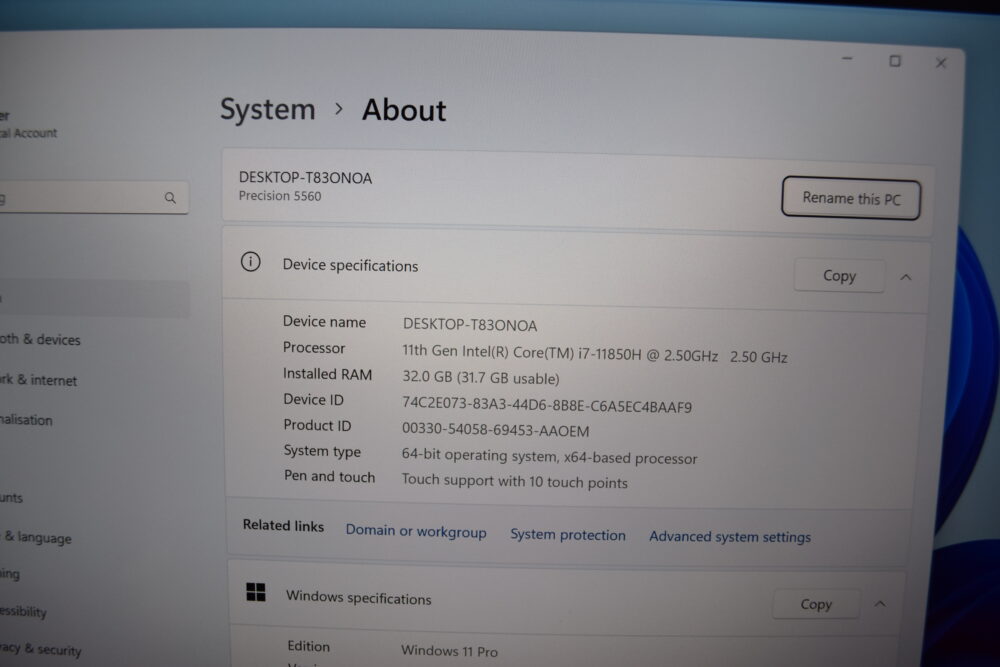Open the Domain or workgroup link
The image size is (1000, 667).
coord(416,531)
